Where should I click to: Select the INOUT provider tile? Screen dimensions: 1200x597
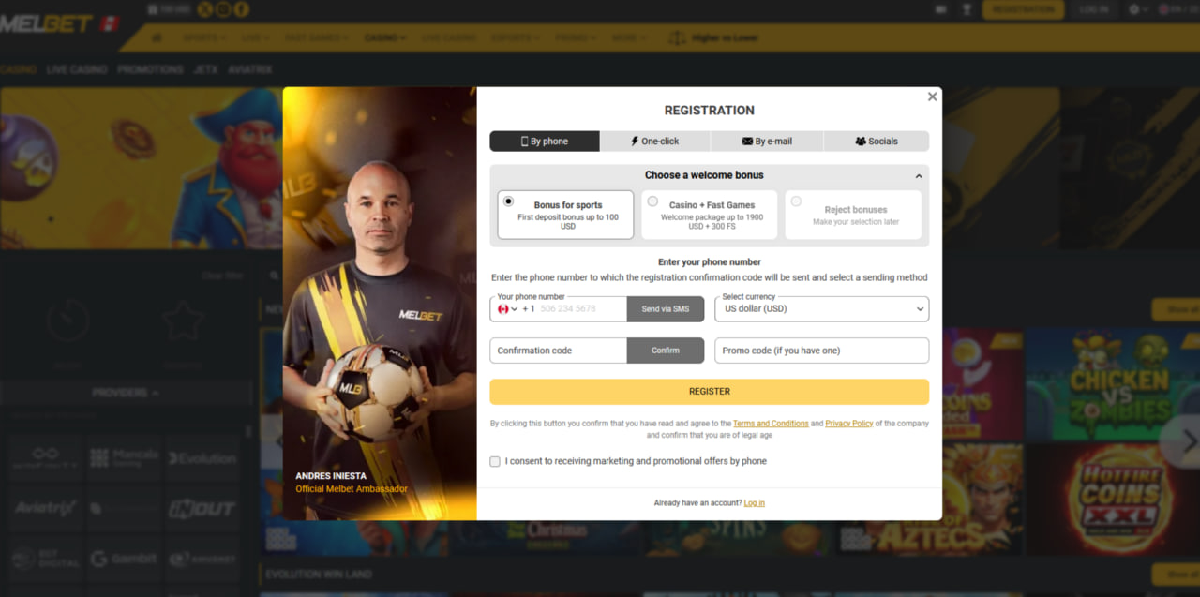202,508
